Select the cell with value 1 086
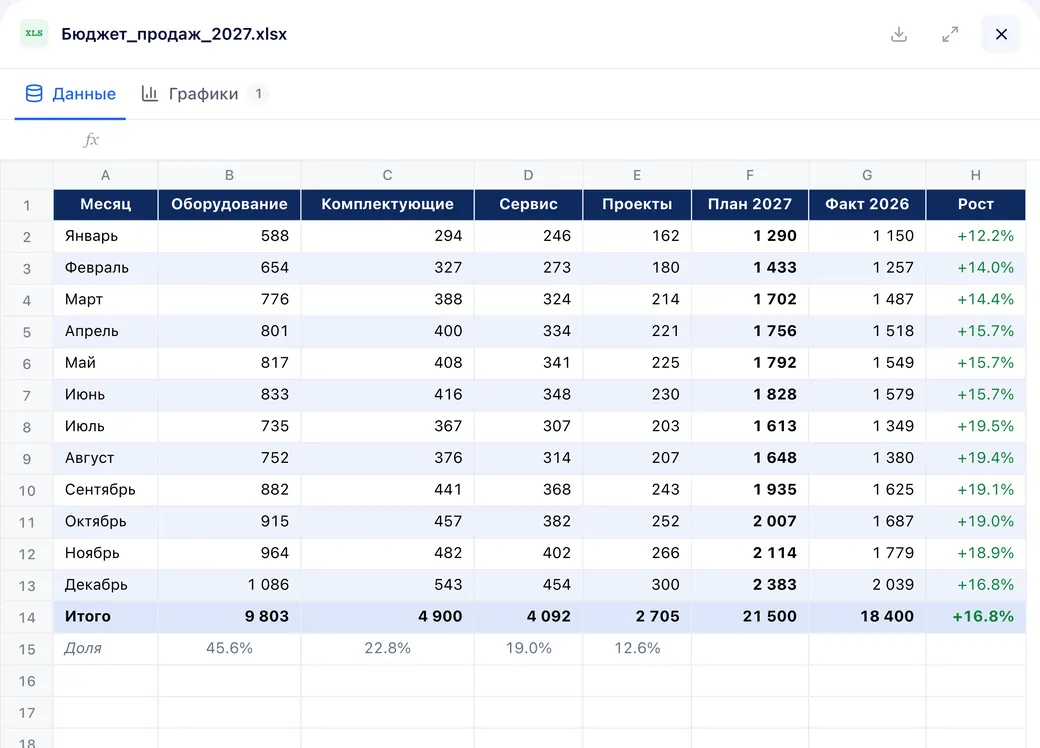1040x748 pixels. pos(229,585)
